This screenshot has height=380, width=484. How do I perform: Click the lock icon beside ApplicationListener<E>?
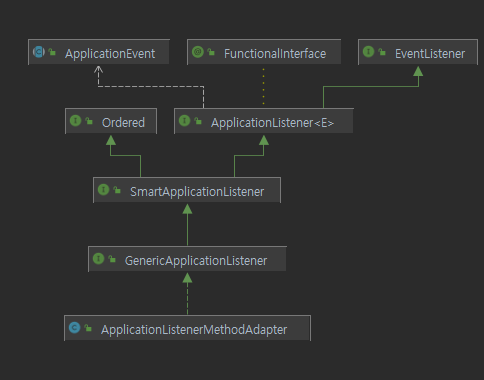click(198, 121)
